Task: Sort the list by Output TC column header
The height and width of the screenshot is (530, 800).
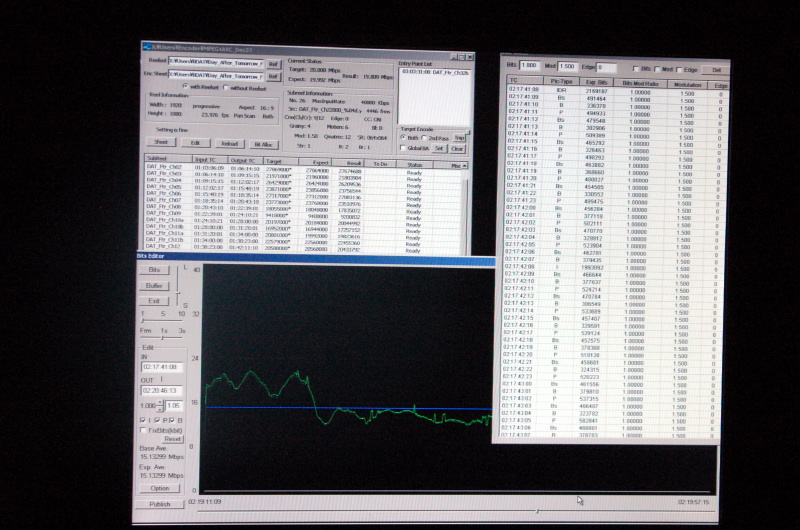Action: click(245, 158)
